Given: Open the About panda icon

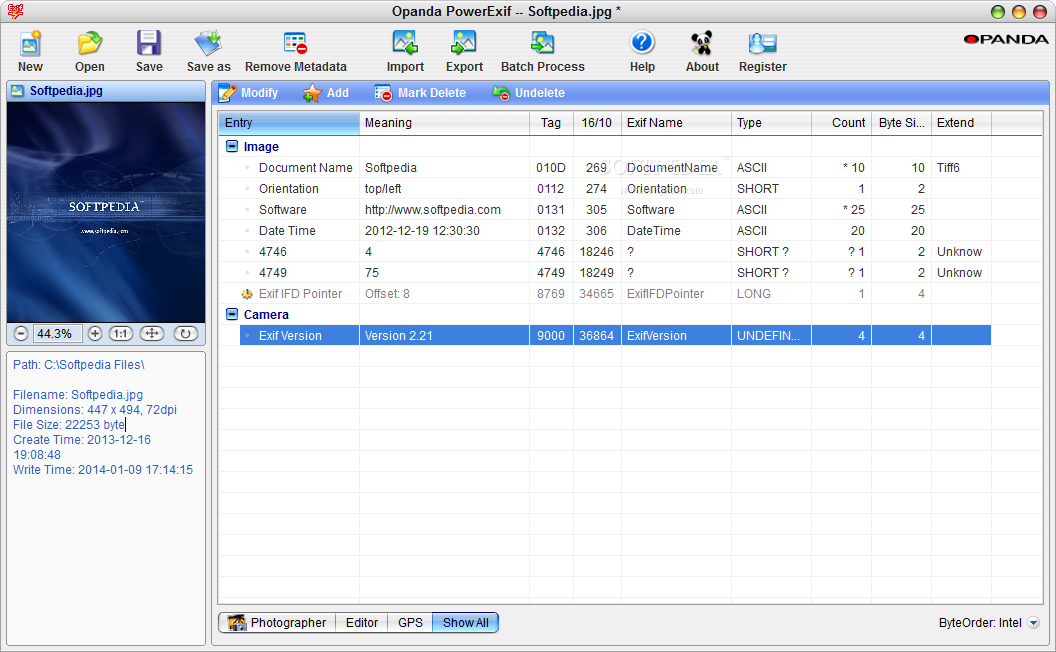Looking at the screenshot, I should click(702, 43).
